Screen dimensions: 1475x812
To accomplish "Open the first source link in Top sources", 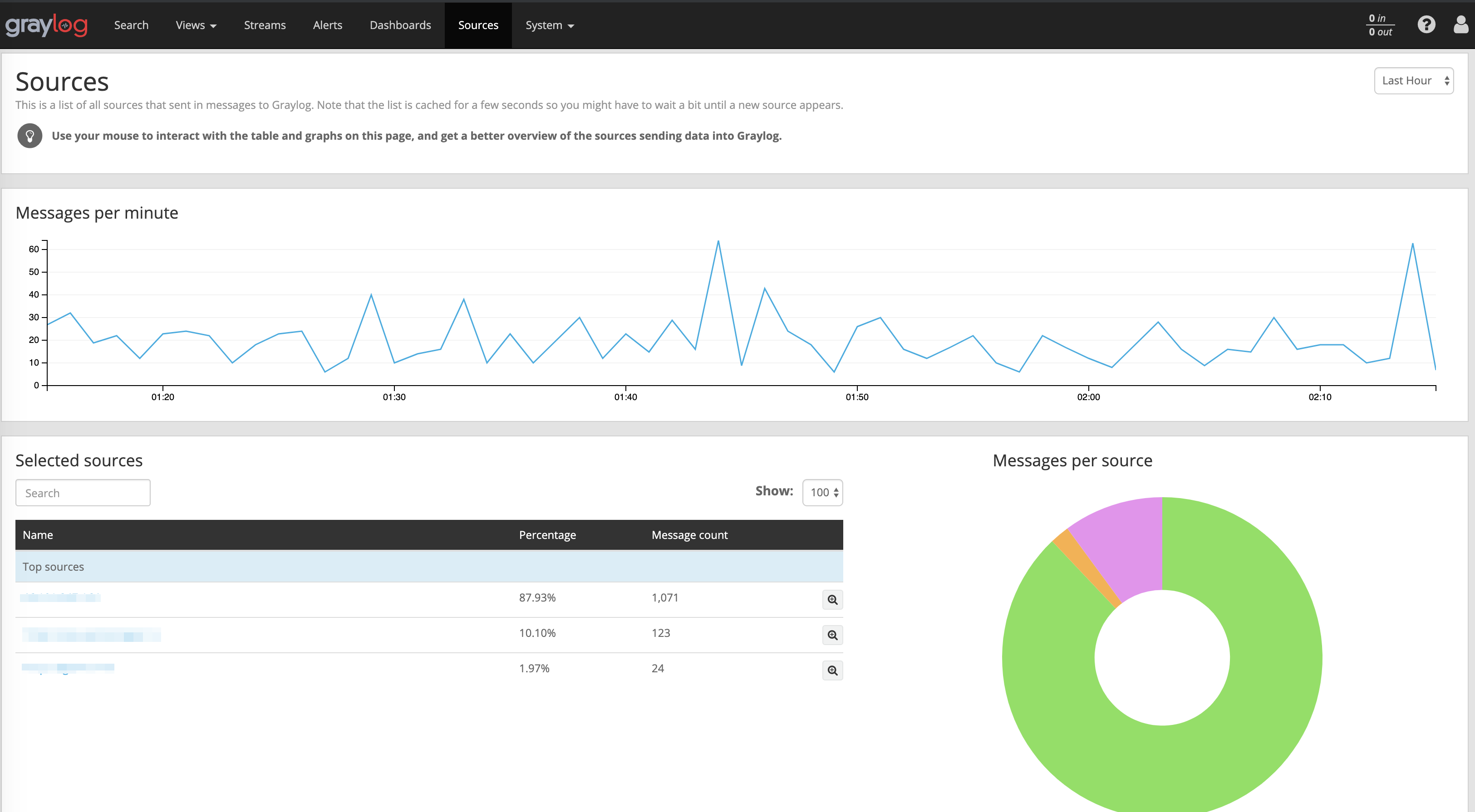I will click(61, 597).
